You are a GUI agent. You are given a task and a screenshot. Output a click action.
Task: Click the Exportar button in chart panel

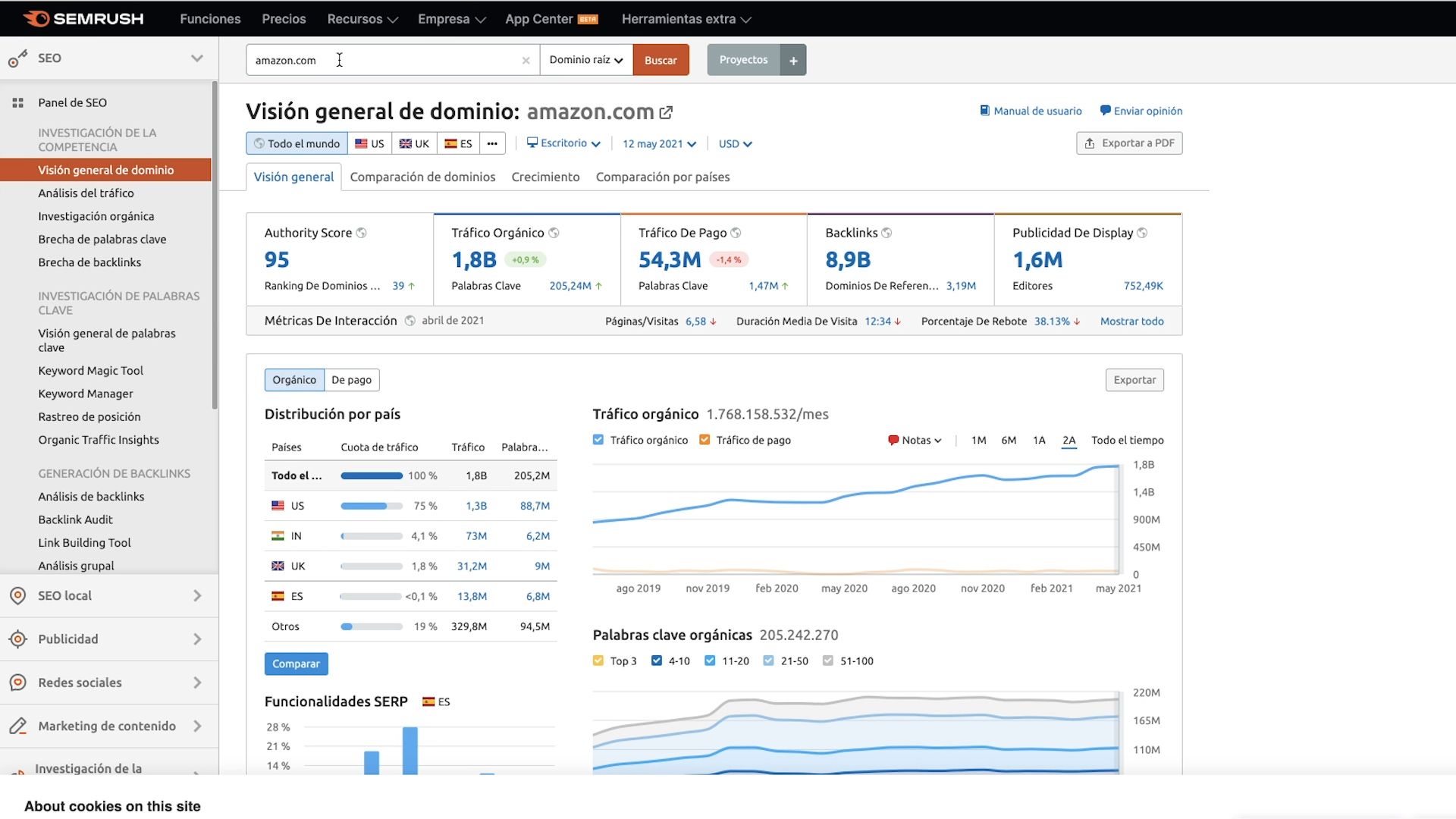click(x=1134, y=380)
